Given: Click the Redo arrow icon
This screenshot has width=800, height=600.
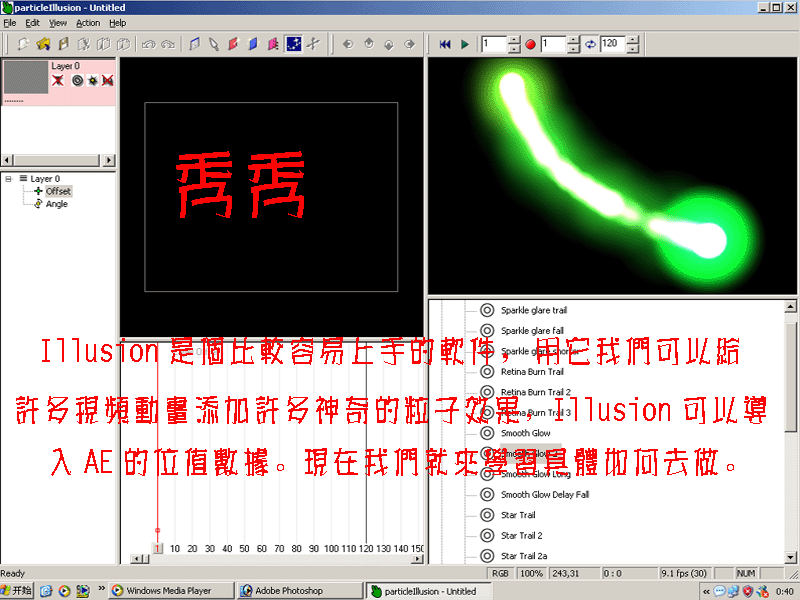Looking at the screenshot, I should coord(168,44).
